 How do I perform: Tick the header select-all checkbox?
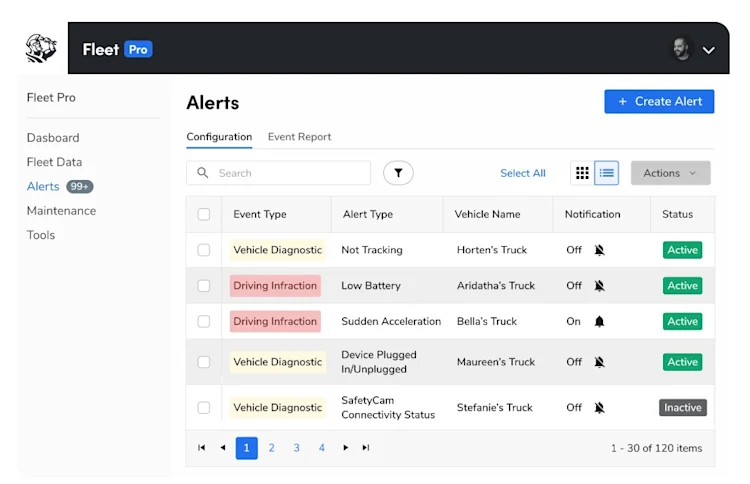coord(204,214)
